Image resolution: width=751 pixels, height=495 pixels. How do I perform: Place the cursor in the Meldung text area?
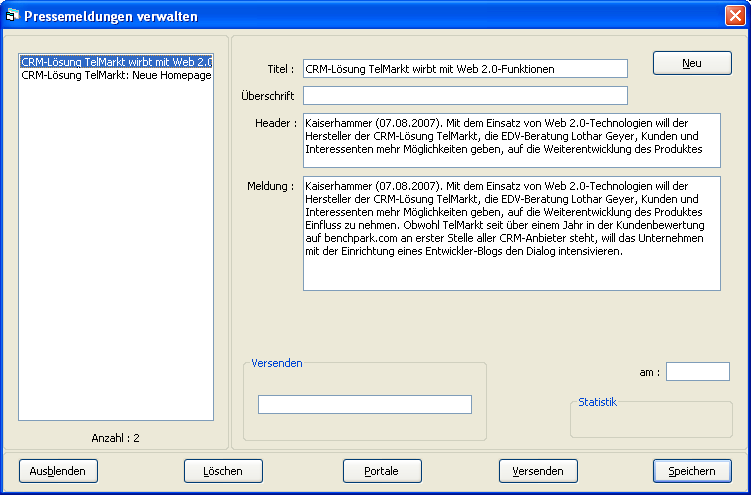tap(511, 233)
